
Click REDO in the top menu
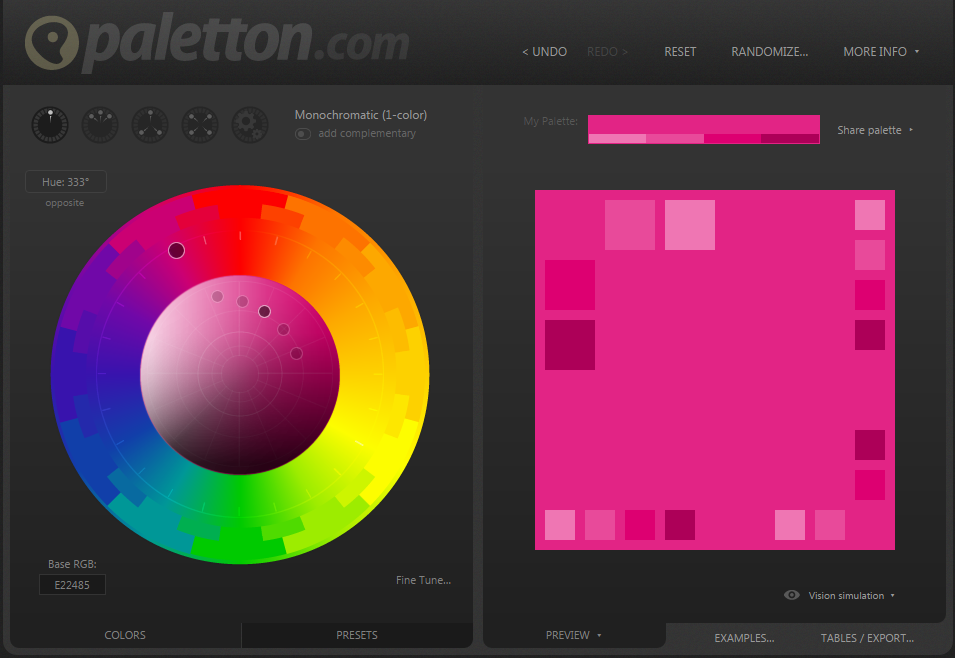(x=607, y=52)
